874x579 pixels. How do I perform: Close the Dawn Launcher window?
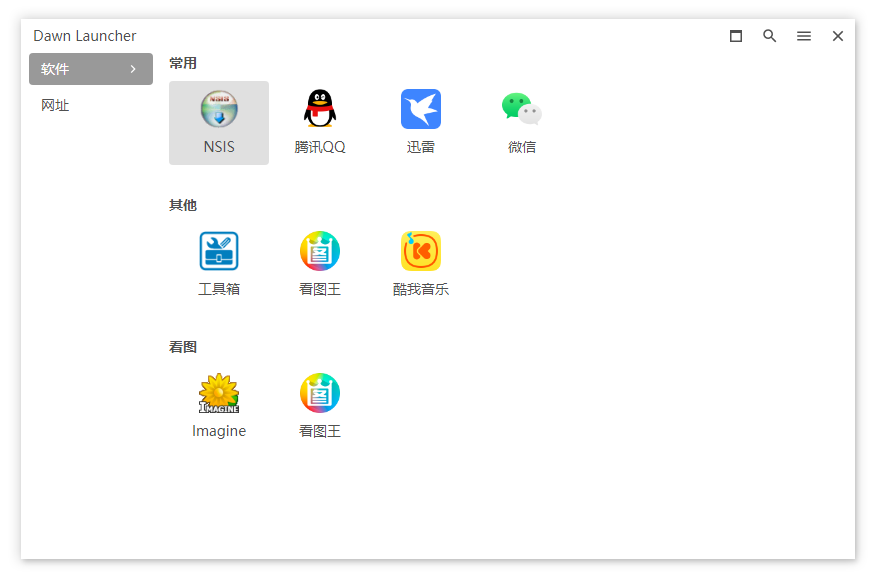click(x=838, y=36)
